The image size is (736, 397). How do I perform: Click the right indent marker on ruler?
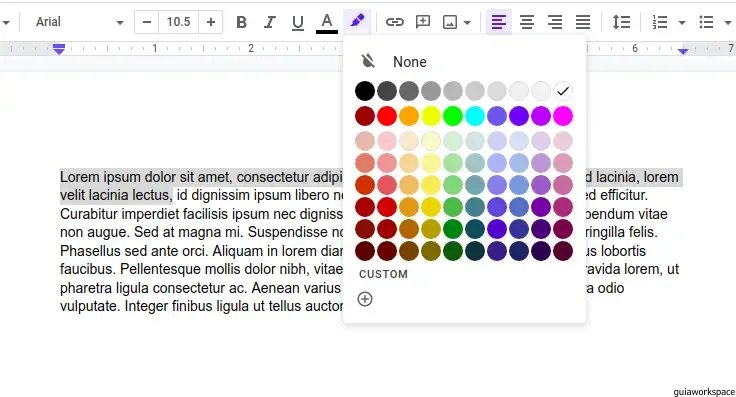(683, 51)
